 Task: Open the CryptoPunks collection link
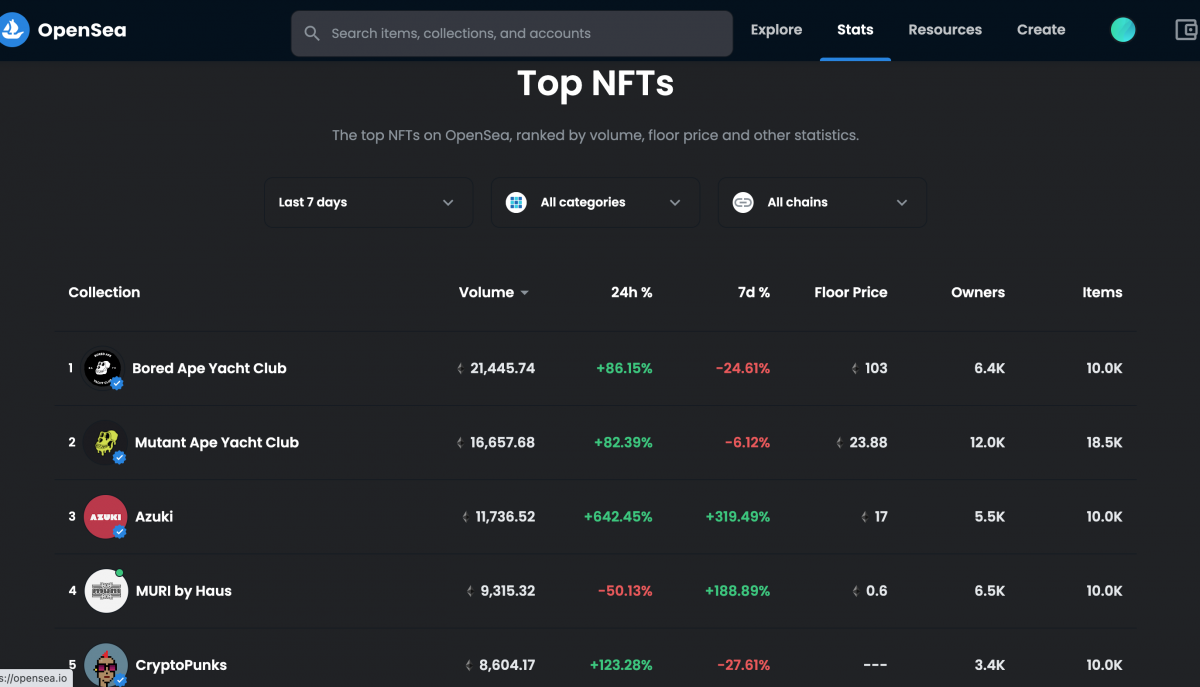[x=181, y=665]
